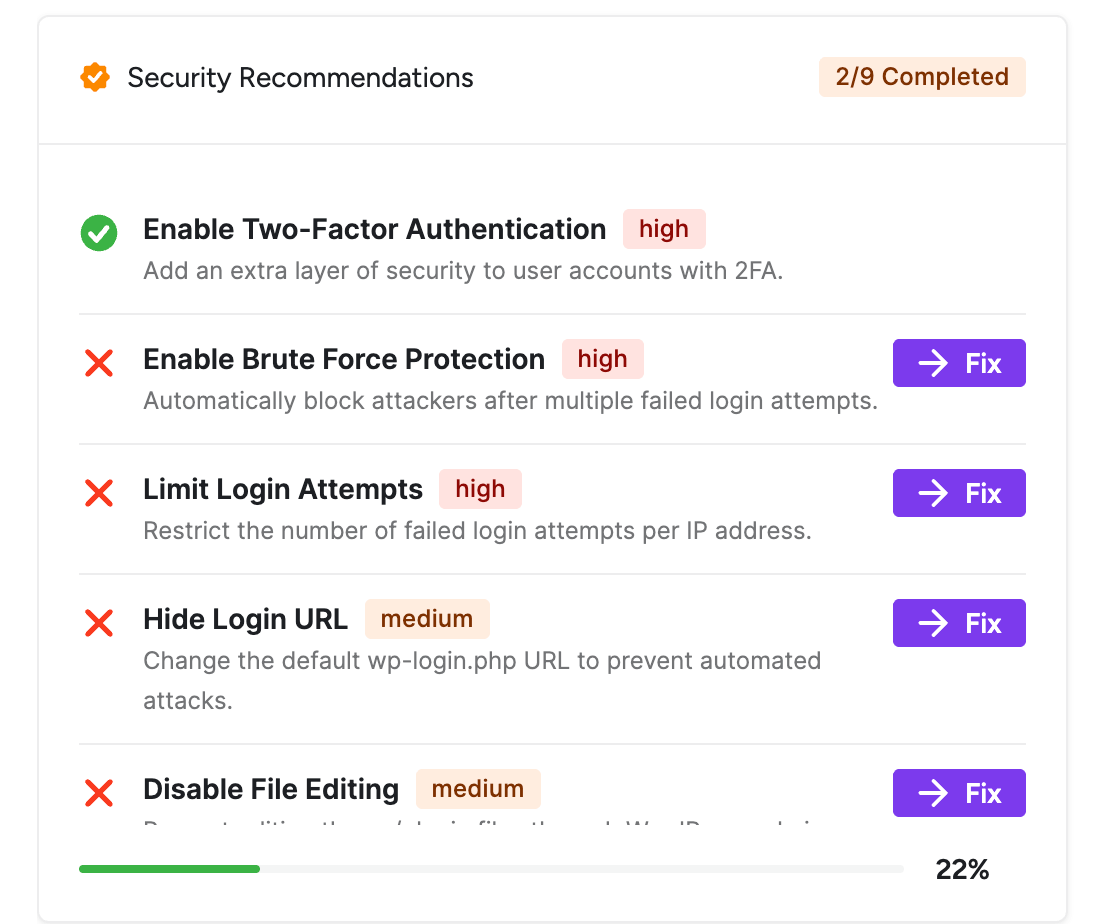
Task: Toggle completion status of Enable Two-Factor Authentication
Action: coord(99,232)
